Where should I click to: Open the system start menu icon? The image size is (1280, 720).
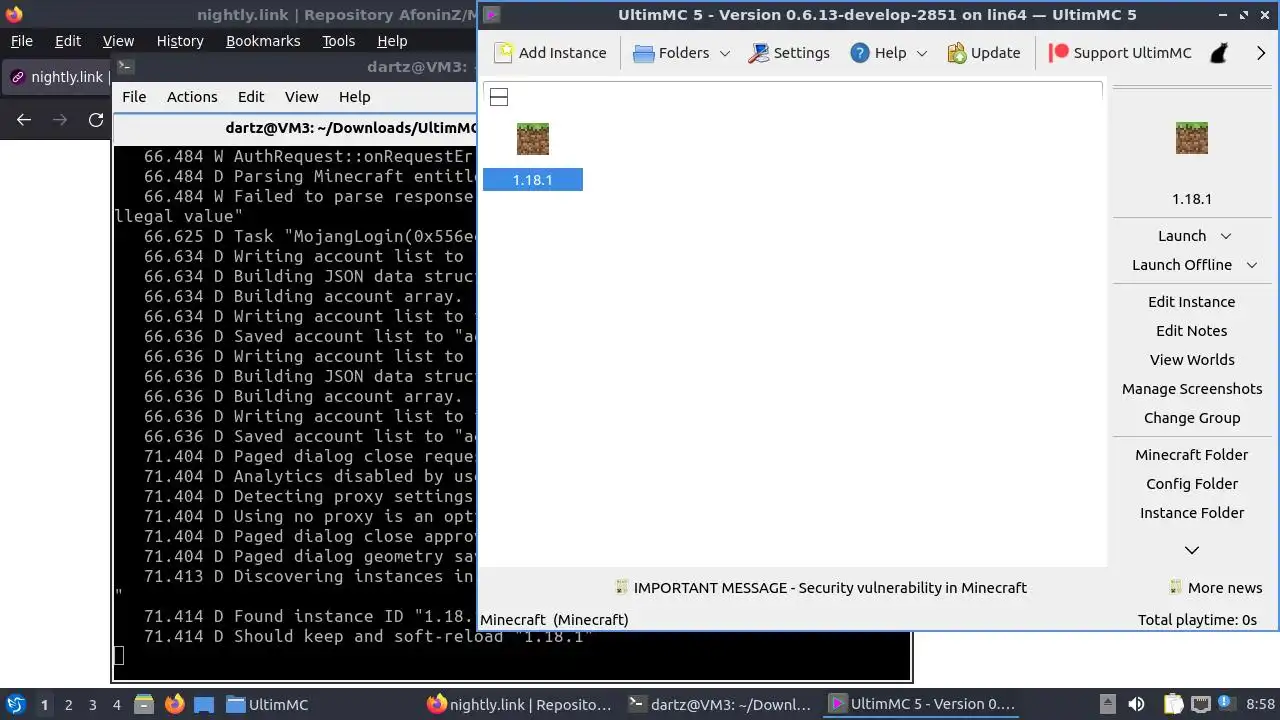15,705
